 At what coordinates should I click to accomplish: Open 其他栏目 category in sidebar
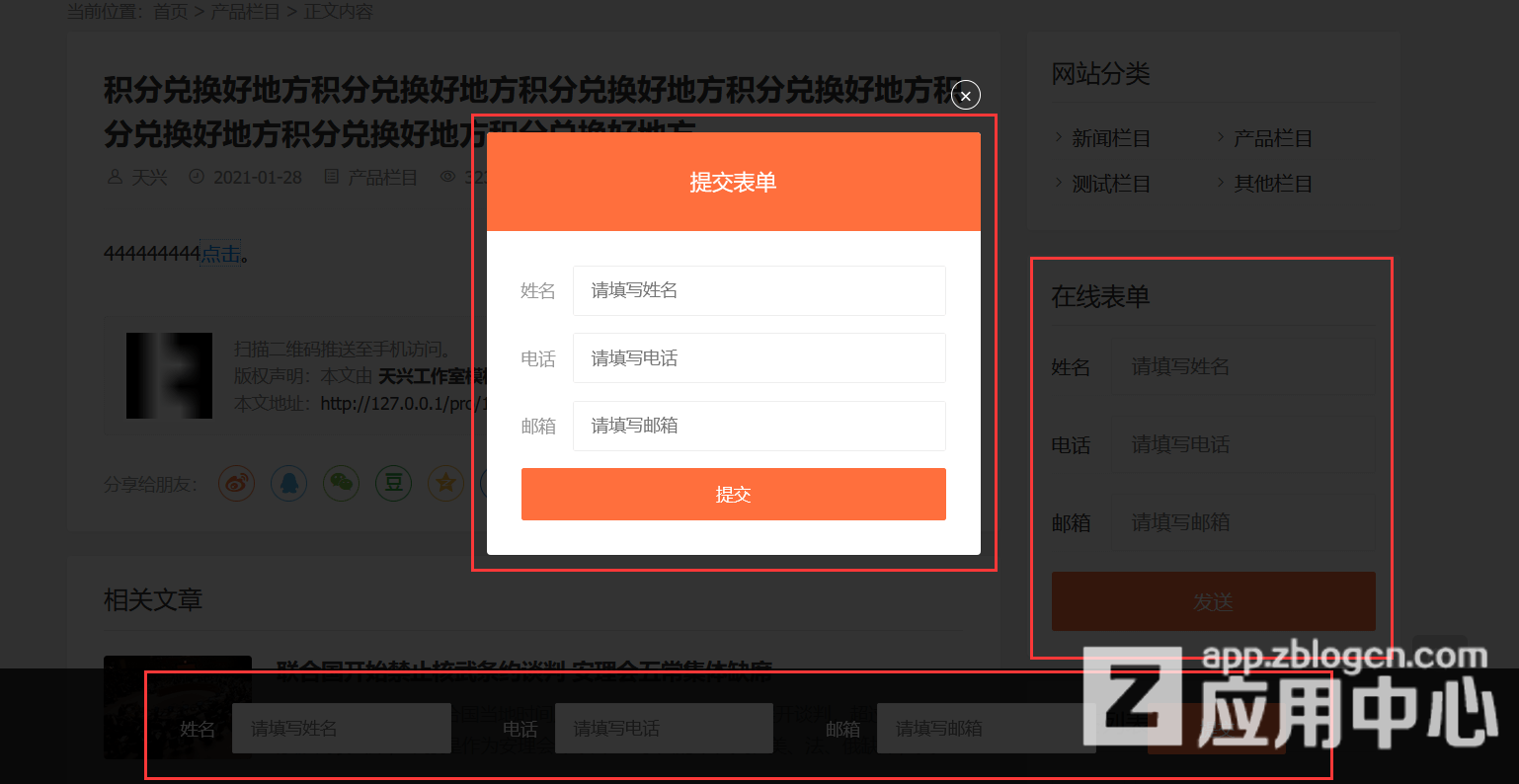pos(1273,185)
